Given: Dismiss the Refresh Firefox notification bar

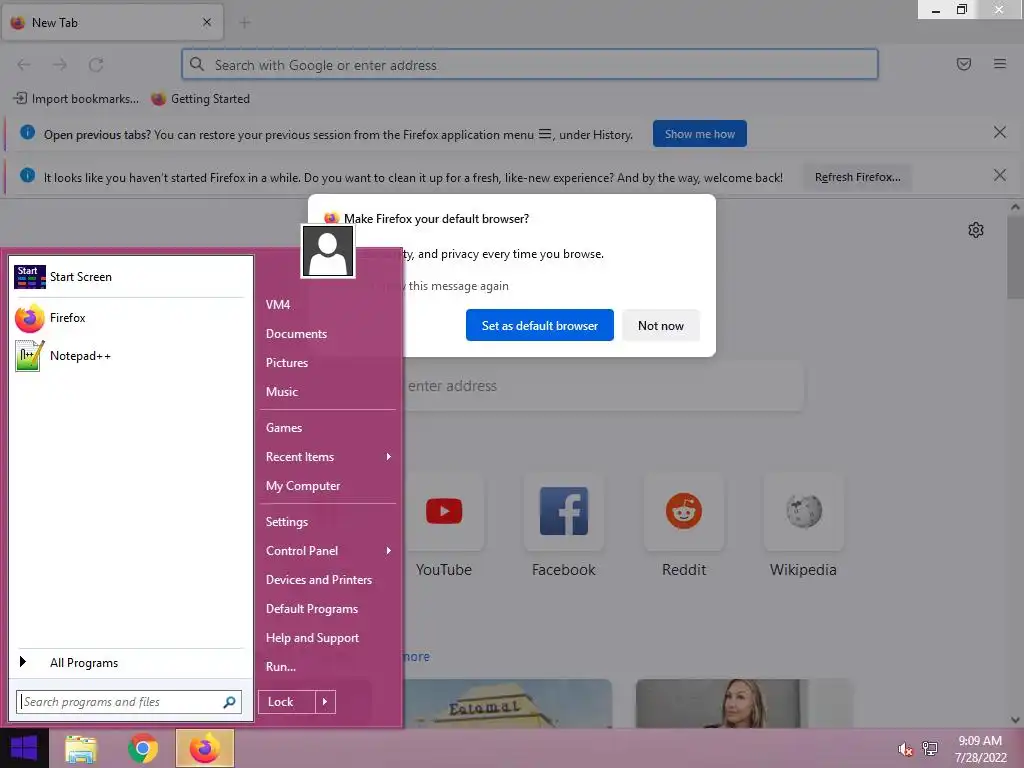Looking at the screenshot, I should pos(1000,175).
